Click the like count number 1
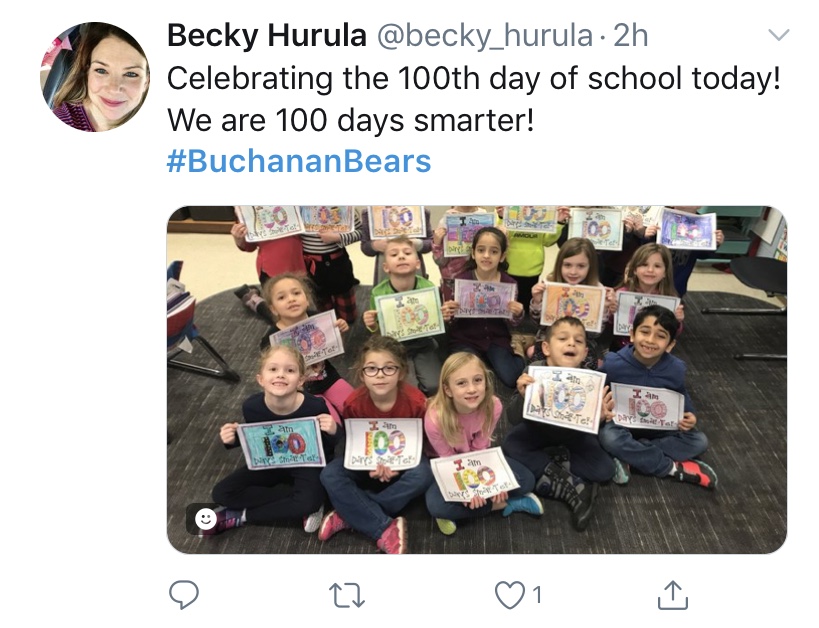The image size is (819, 628). click(x=537, y=595)
